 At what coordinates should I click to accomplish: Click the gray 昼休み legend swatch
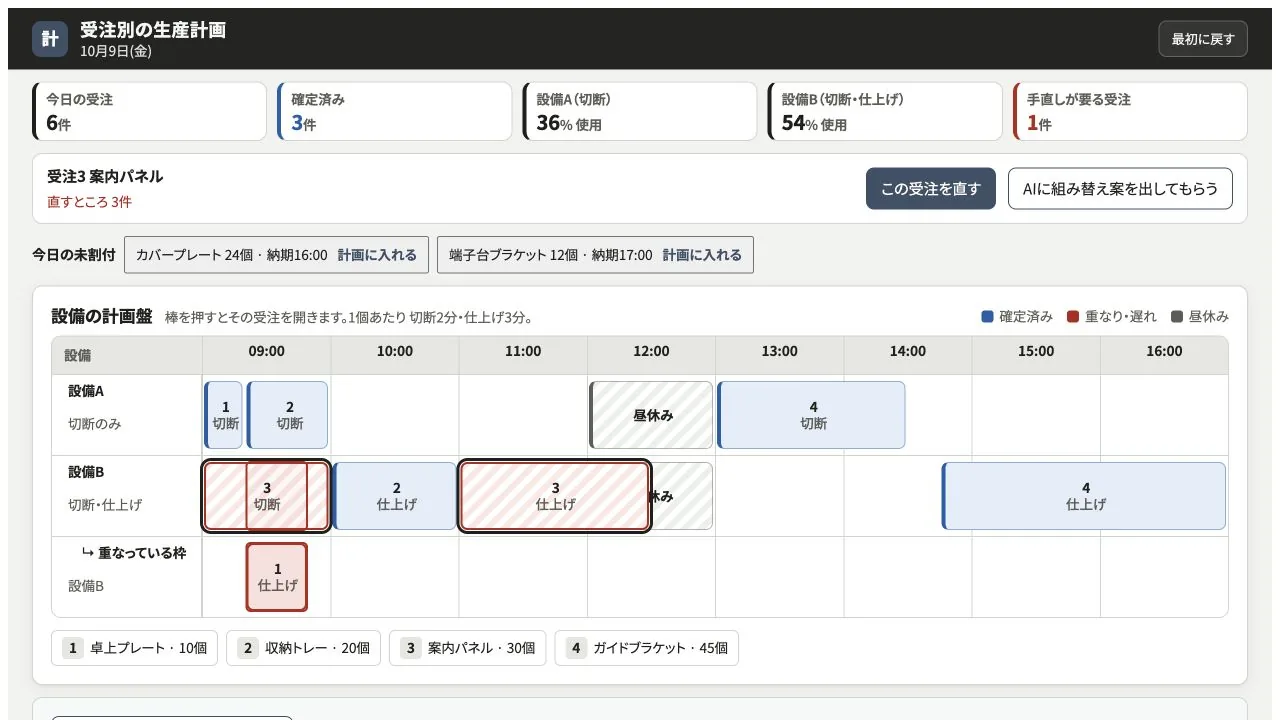[x=1177, y=317]
